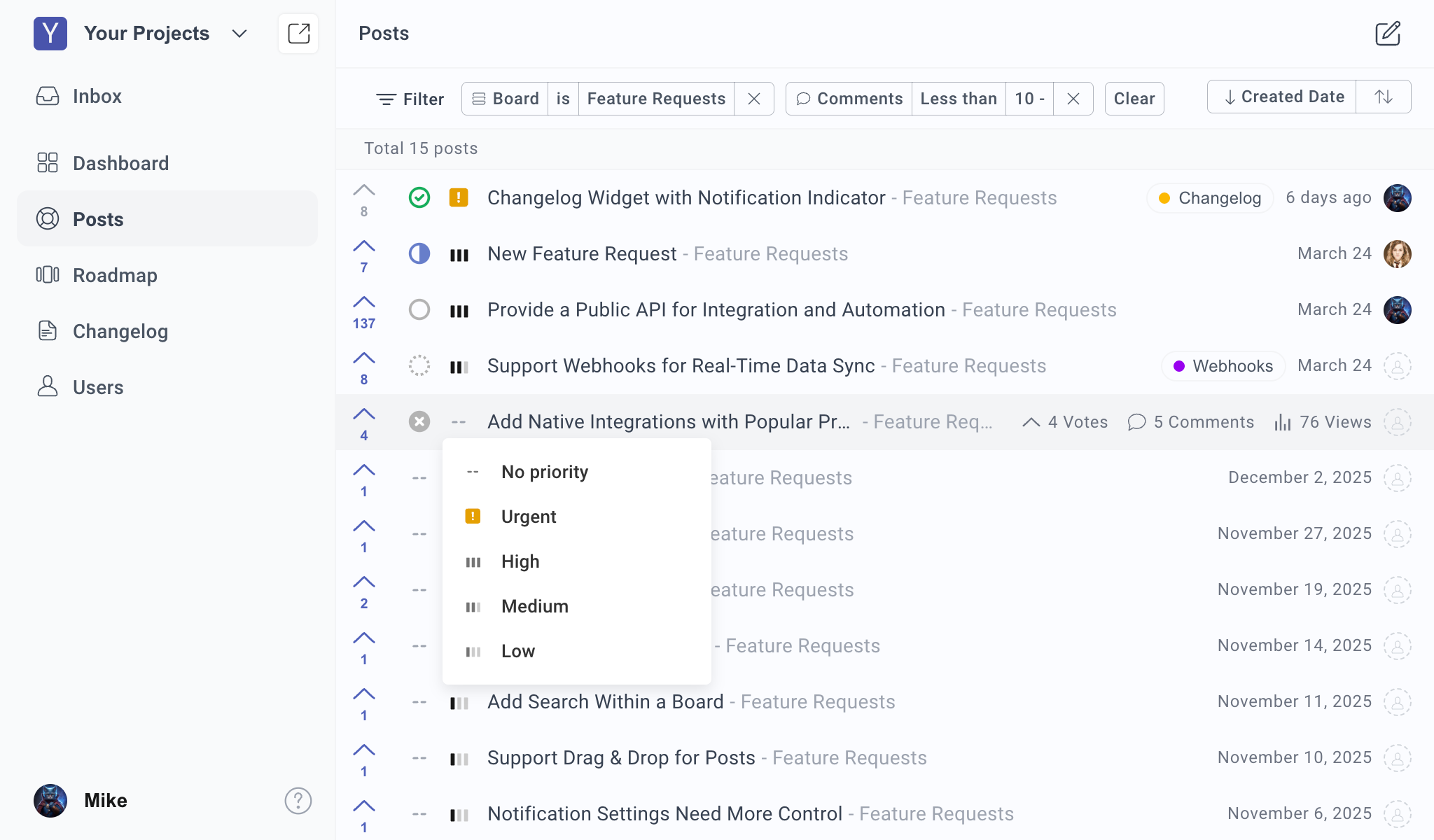Click closed status icon on Native Integrations post
This screenshot has width=1434, height=840.
point(419,421)
